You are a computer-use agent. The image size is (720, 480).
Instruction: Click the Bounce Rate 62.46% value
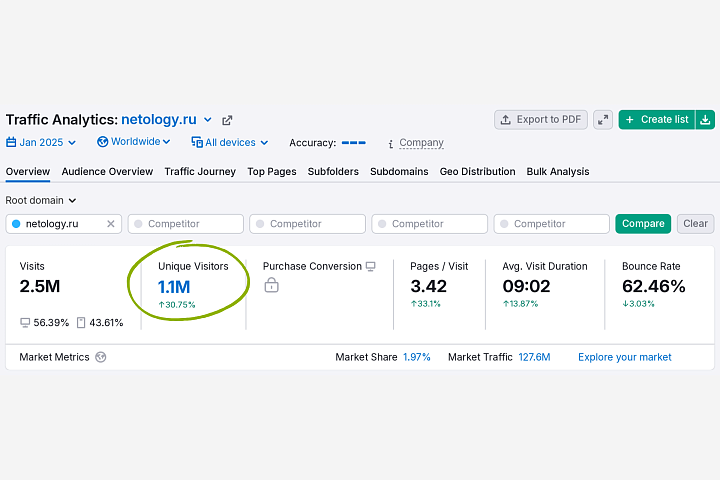653,286
